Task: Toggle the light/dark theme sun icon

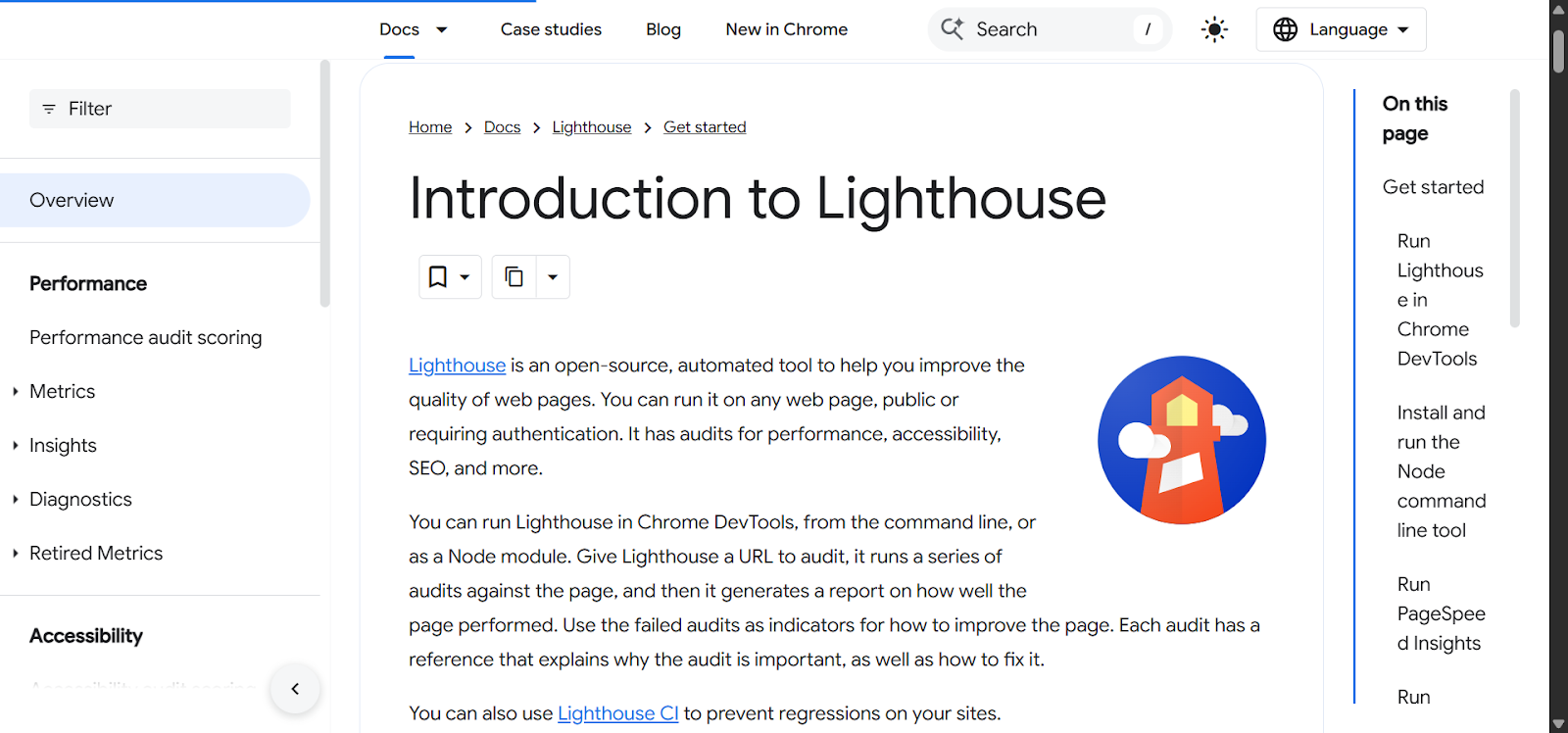Action: [1214, 29]
